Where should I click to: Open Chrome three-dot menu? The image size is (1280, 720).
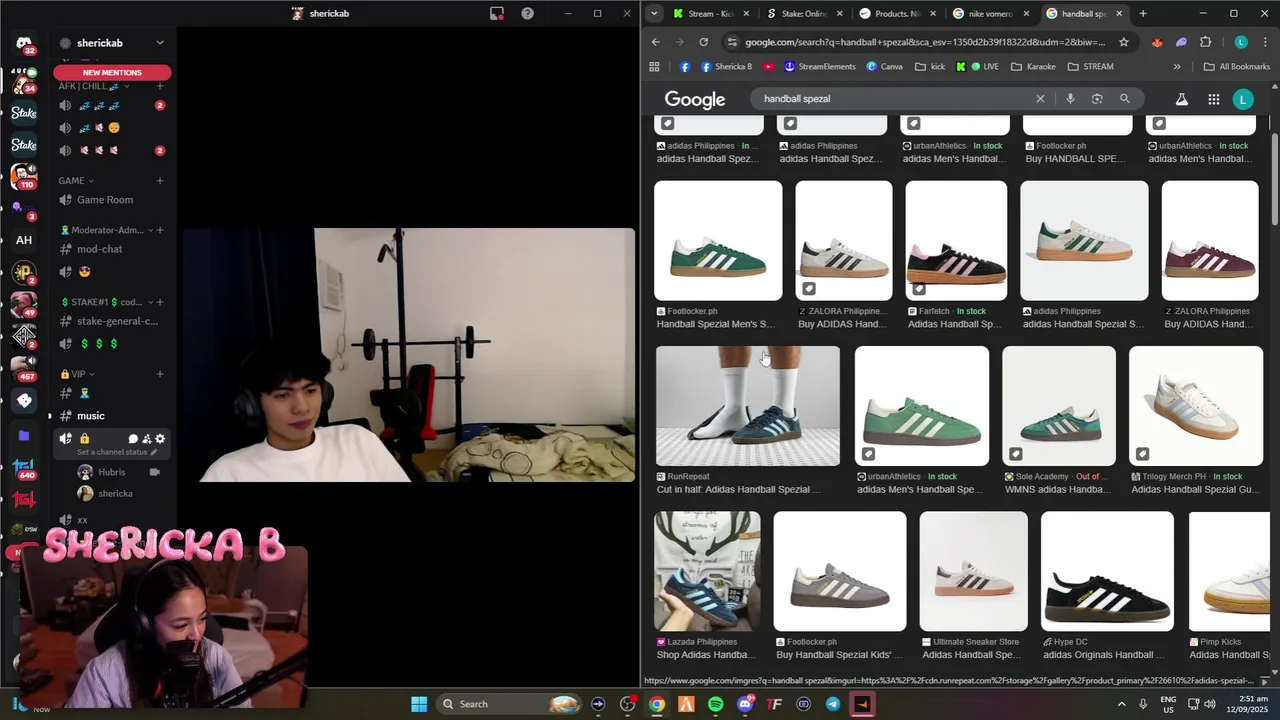[1264, 42]
